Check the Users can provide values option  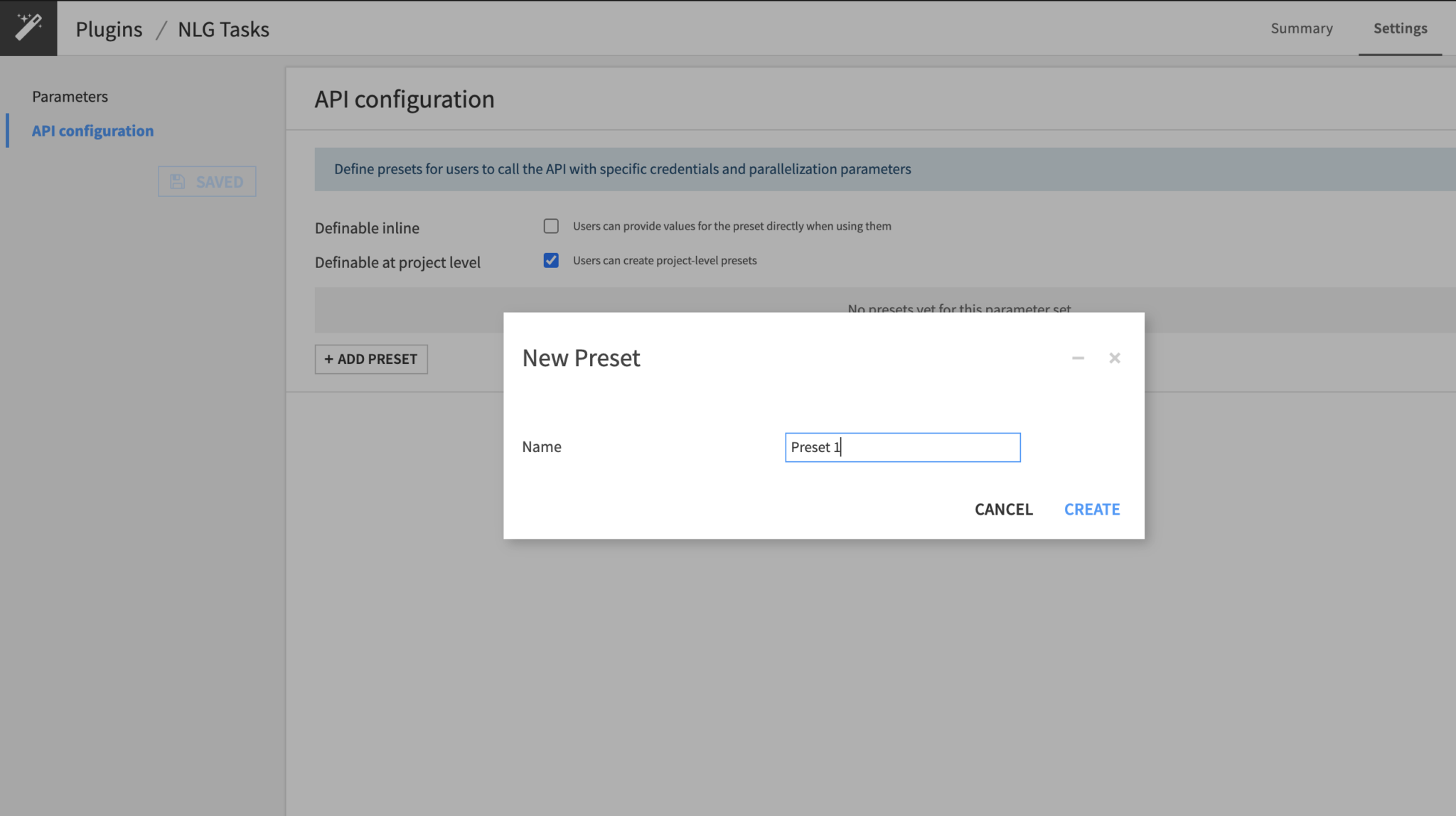551,225
